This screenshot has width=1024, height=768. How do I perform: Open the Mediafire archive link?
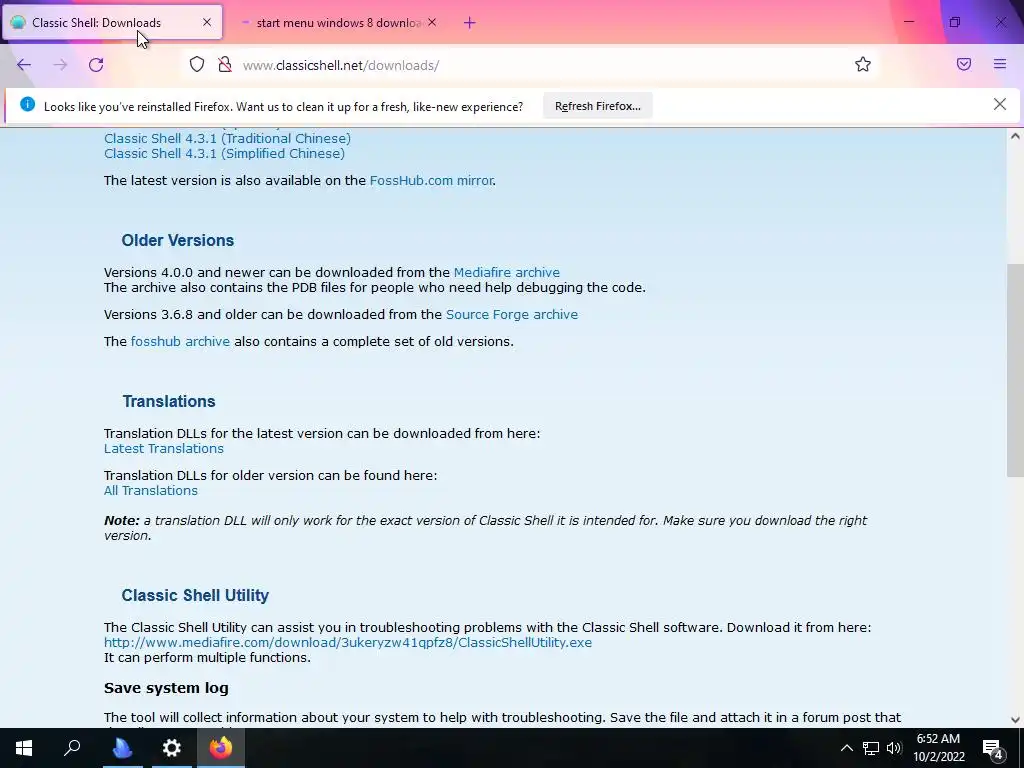tap(507, 272)
